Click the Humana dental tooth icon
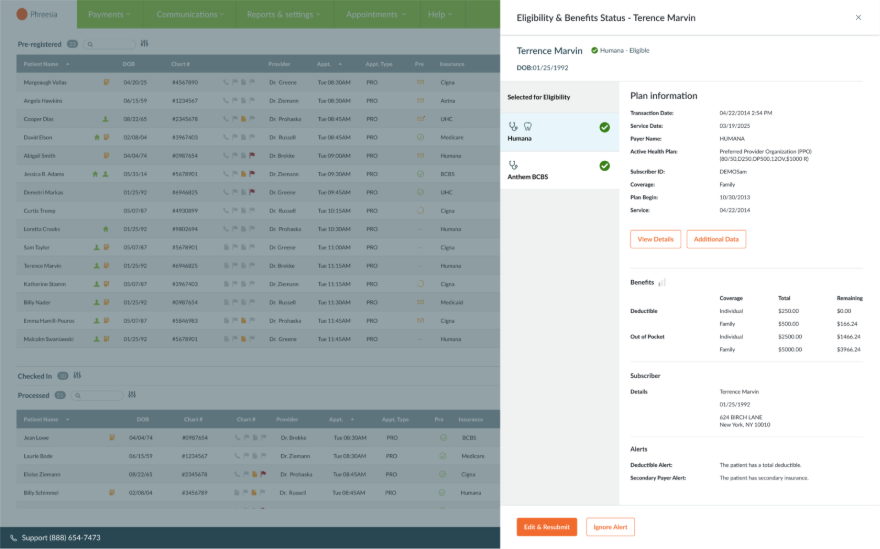The image size is (880, 549). (x=527, y=127)
